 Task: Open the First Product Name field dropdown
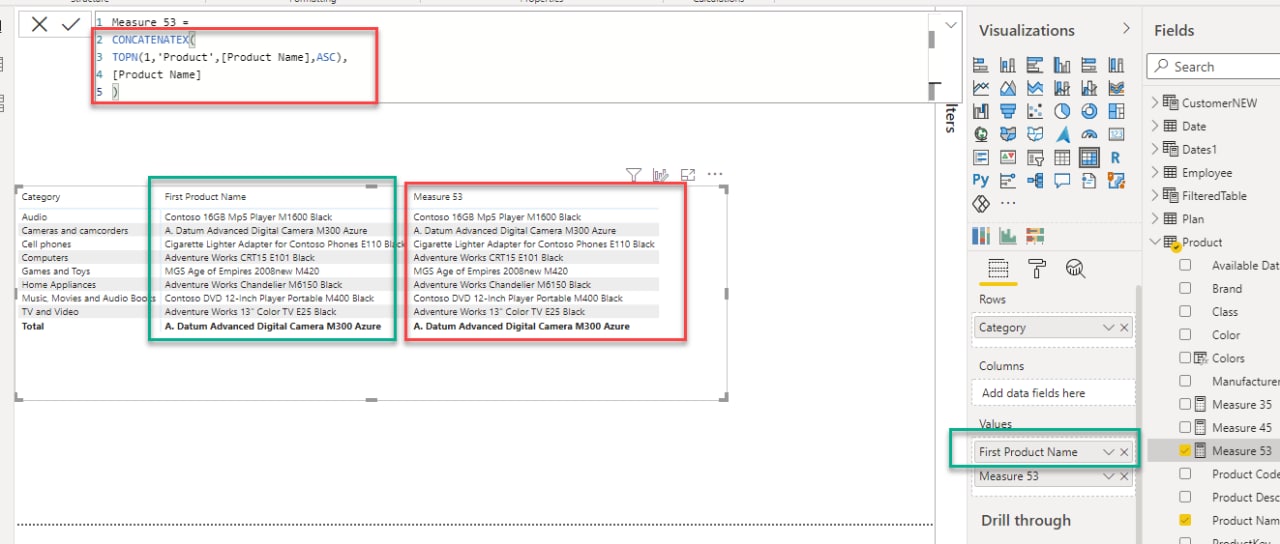tap(1108, 452)
